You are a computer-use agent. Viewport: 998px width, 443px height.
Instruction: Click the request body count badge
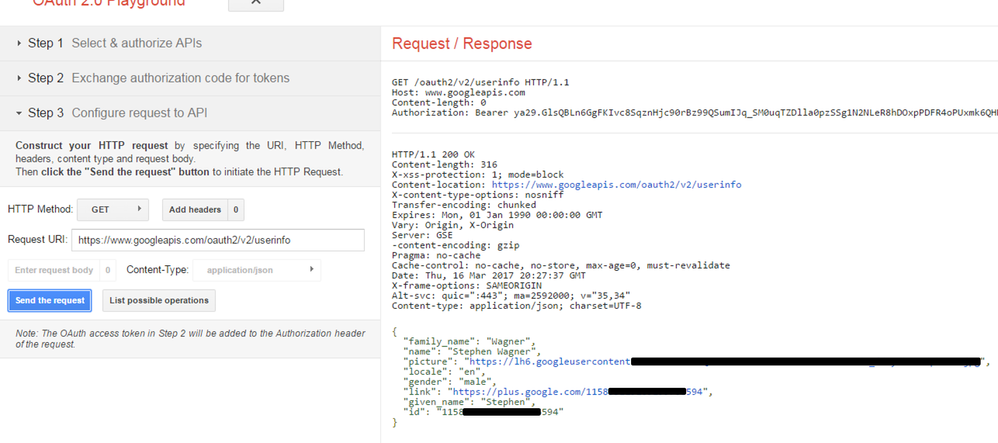(108, 270)
